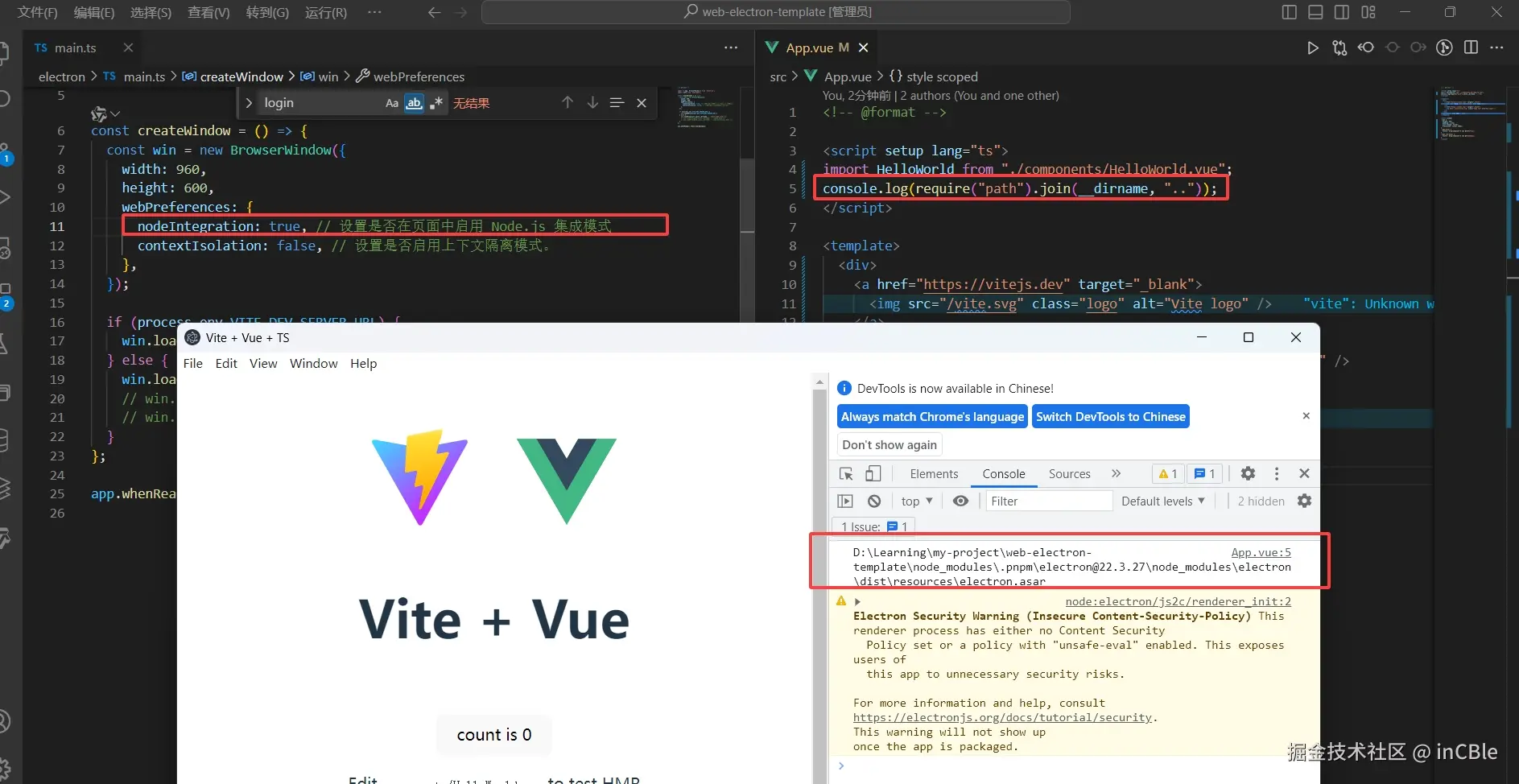The height and width of the screenshot is (784, 1519).
Task: Toggle match whole word in the find widget
Action: (414, 103)
